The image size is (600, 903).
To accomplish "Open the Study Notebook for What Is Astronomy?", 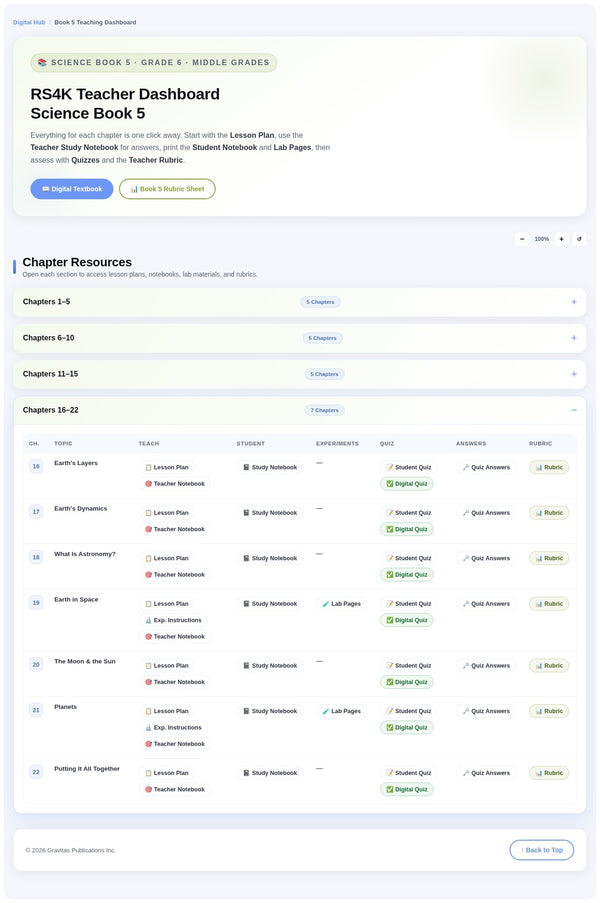I will point(270,558).
